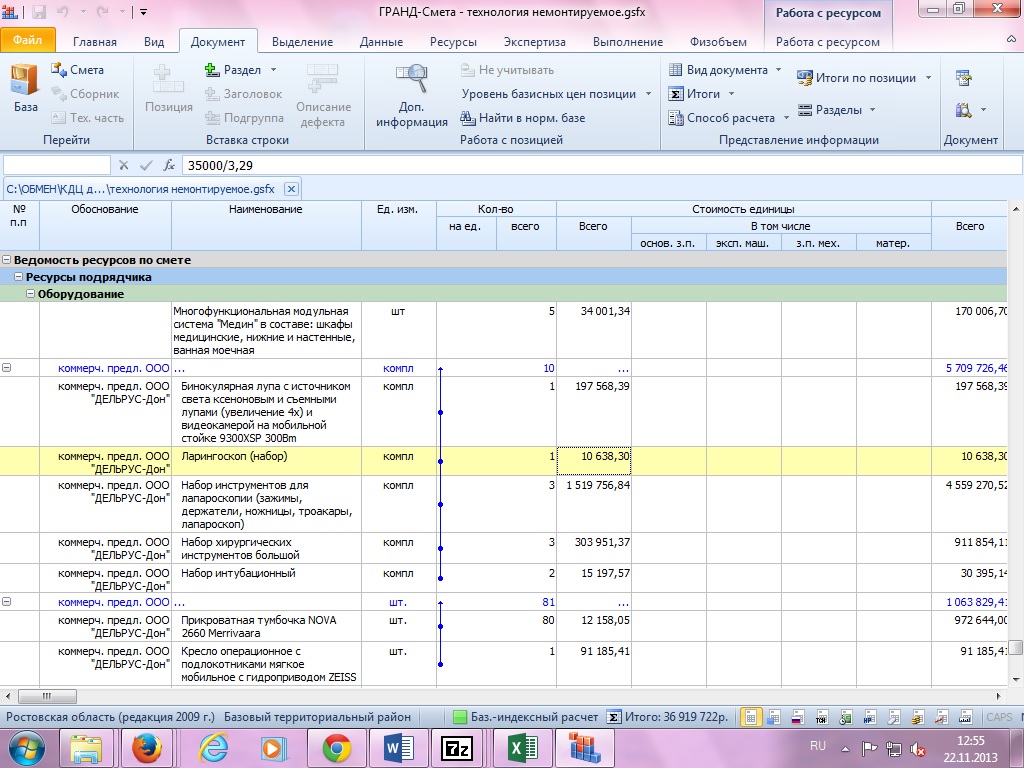Switch to the Ресурсы ribbon tab
The height and width of the screenshot is (768, 1024).
point(453,42)
